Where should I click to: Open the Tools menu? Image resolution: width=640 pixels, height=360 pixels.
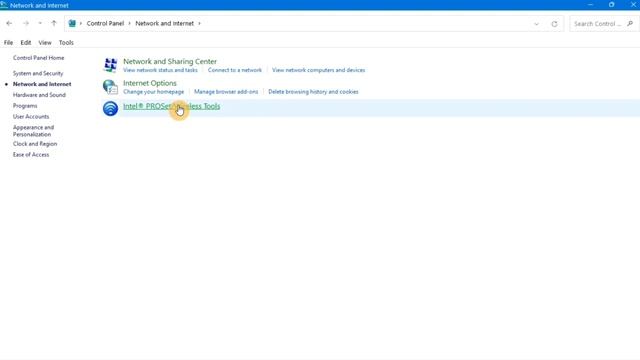[66, 42]
